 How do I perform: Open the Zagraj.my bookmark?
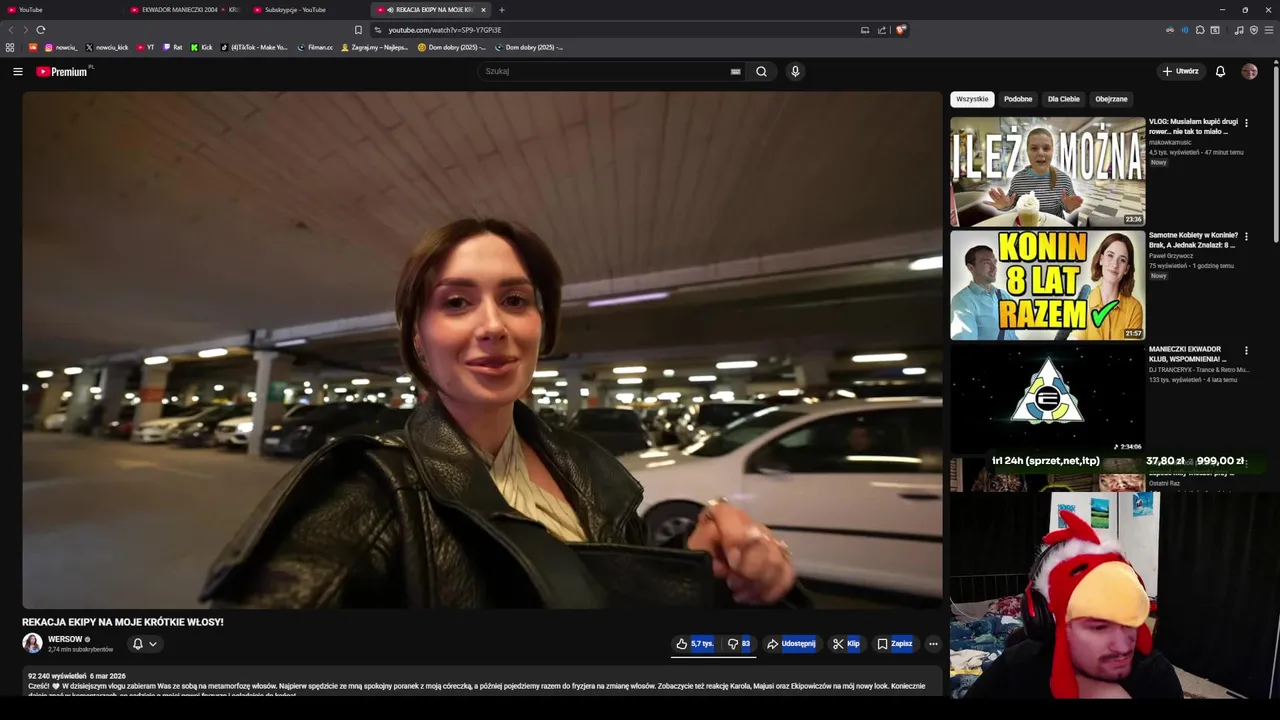[374, 47]
